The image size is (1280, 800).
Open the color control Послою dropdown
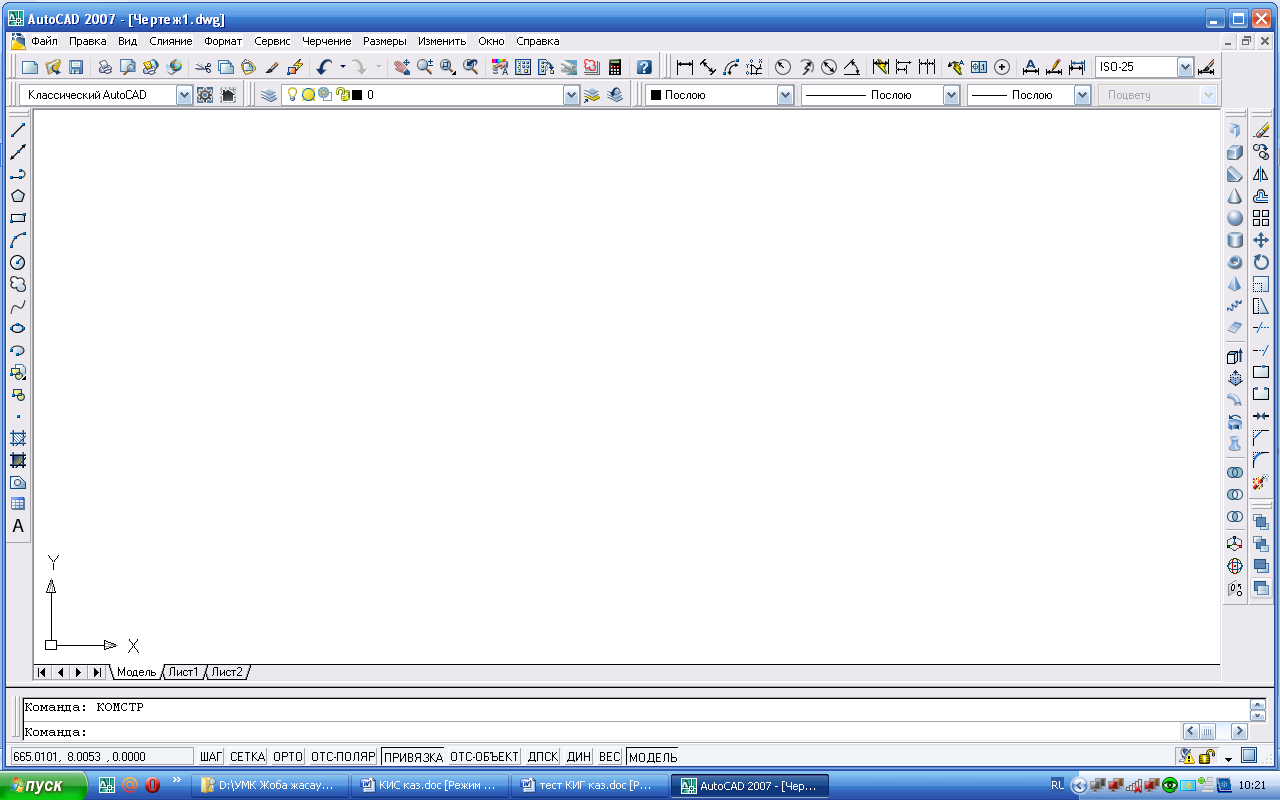pos(785,95)
